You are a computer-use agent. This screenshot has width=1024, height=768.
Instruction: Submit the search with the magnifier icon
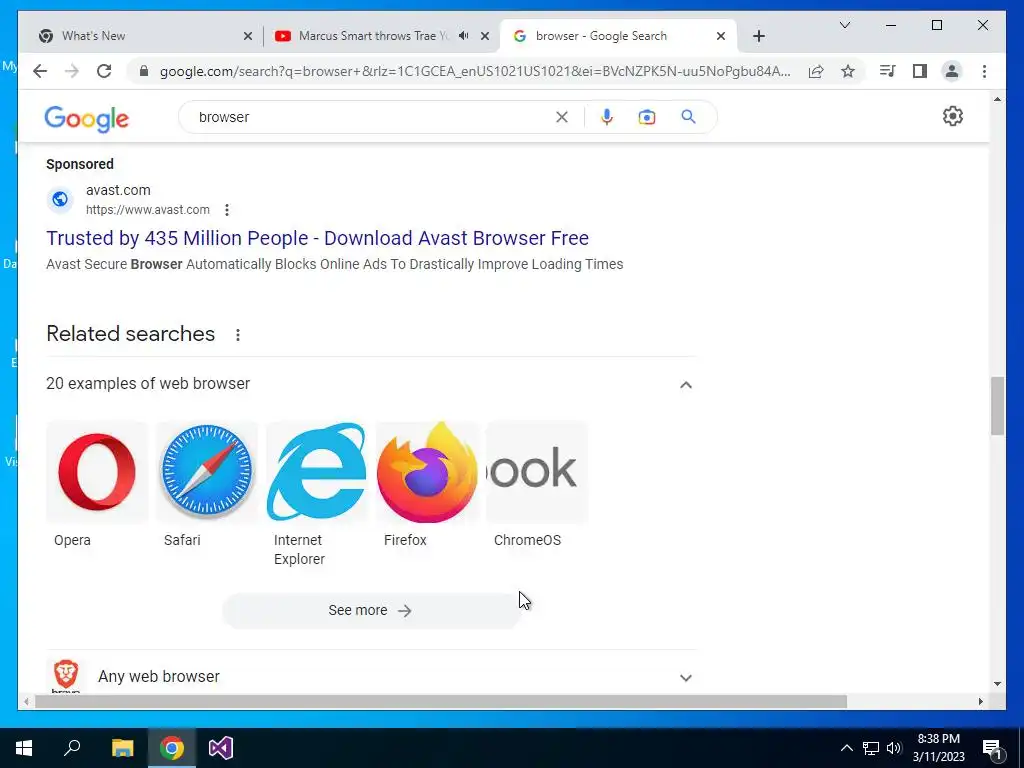tap(688, 117)
